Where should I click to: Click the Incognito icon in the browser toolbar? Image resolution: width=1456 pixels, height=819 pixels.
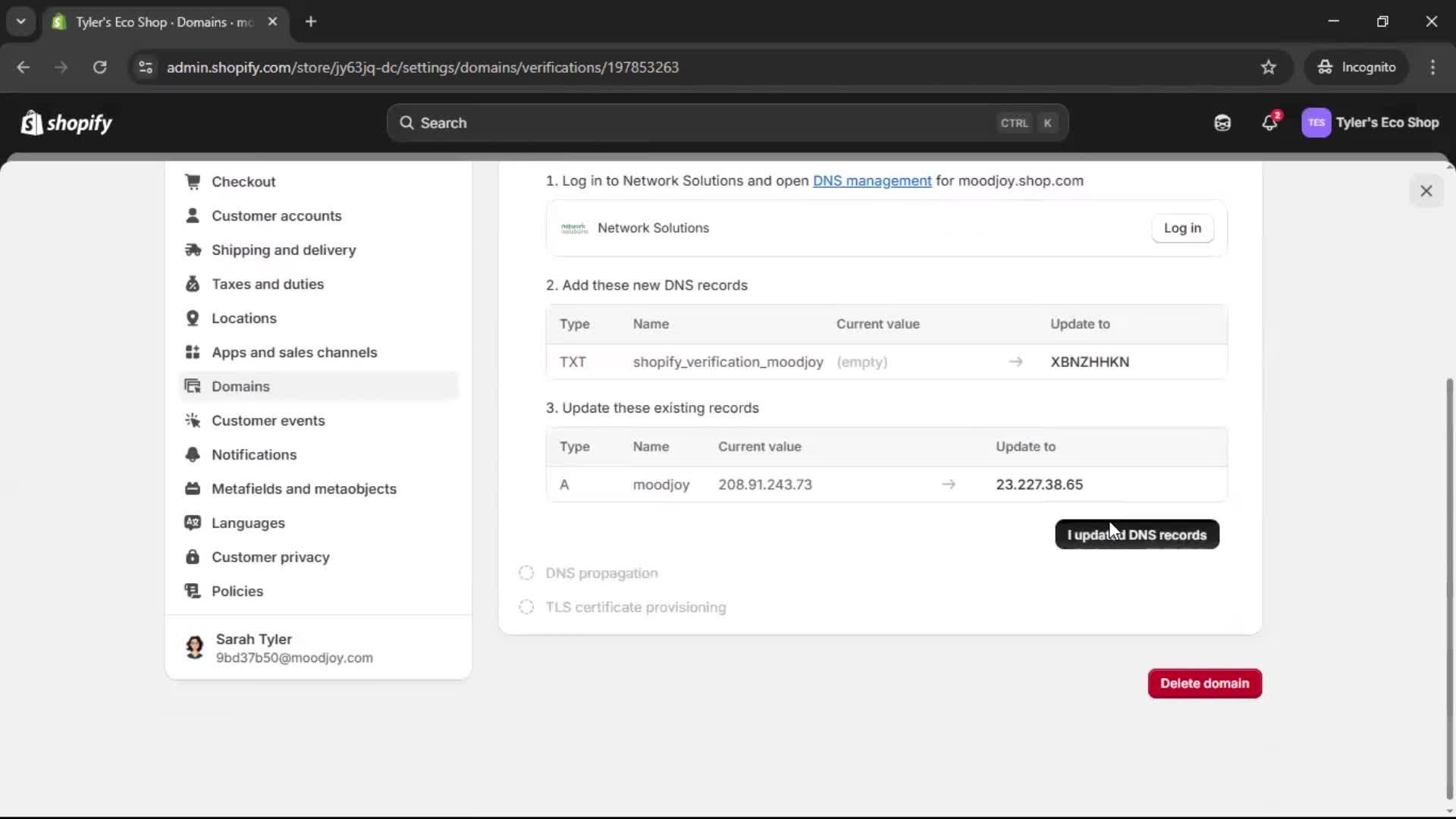click(1325, 67)
